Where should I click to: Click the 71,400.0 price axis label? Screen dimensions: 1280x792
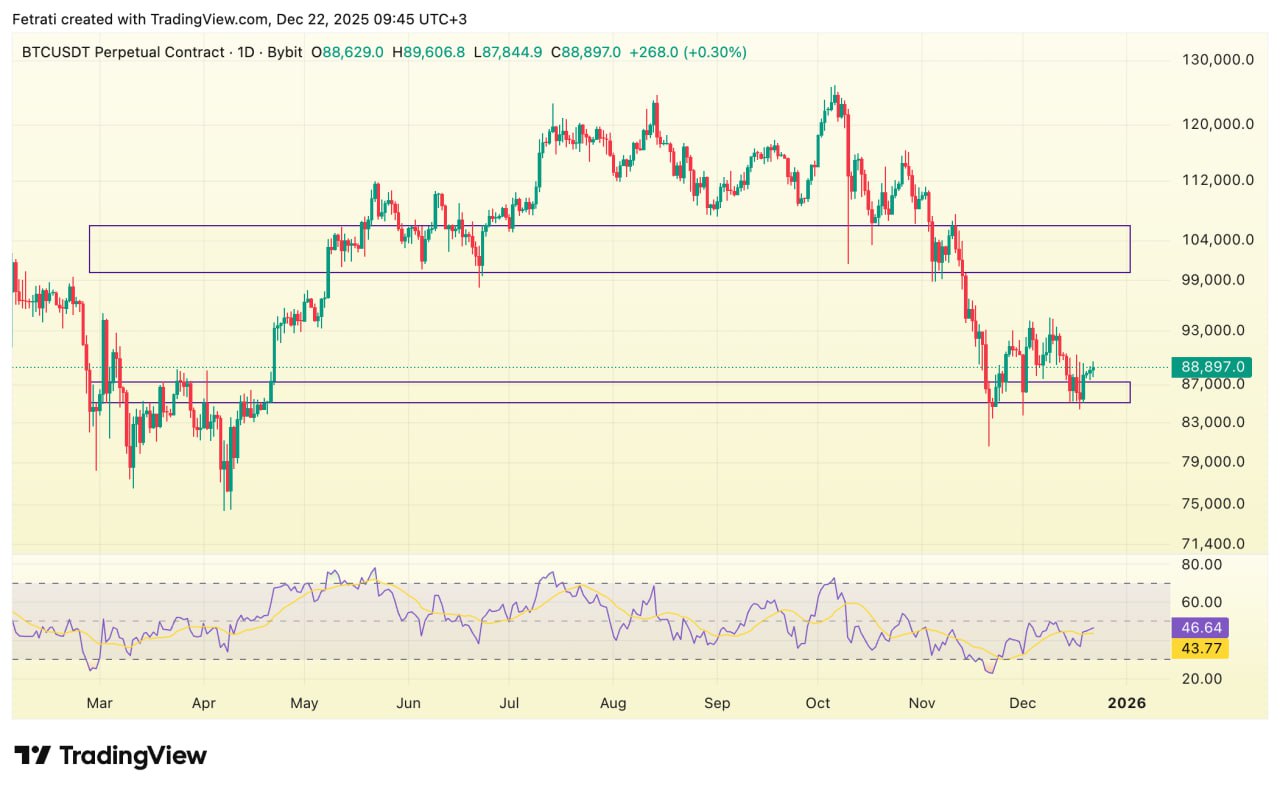click(x=1213, y=544)
